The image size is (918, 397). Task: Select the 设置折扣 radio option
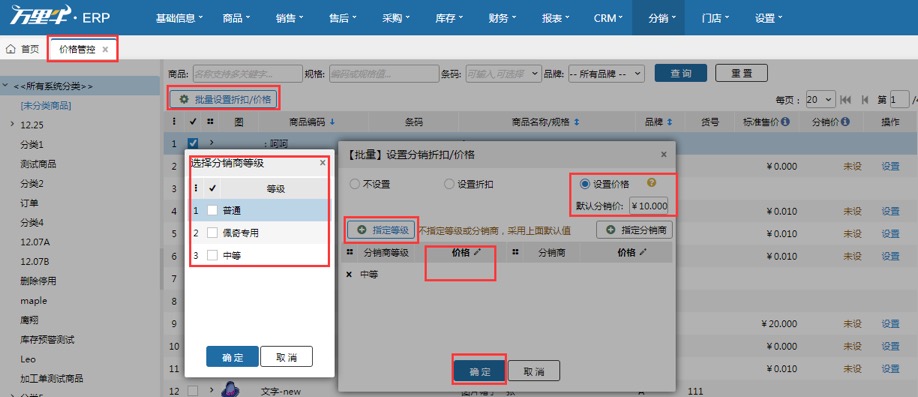pyautogui.click(x=449, y=184)
